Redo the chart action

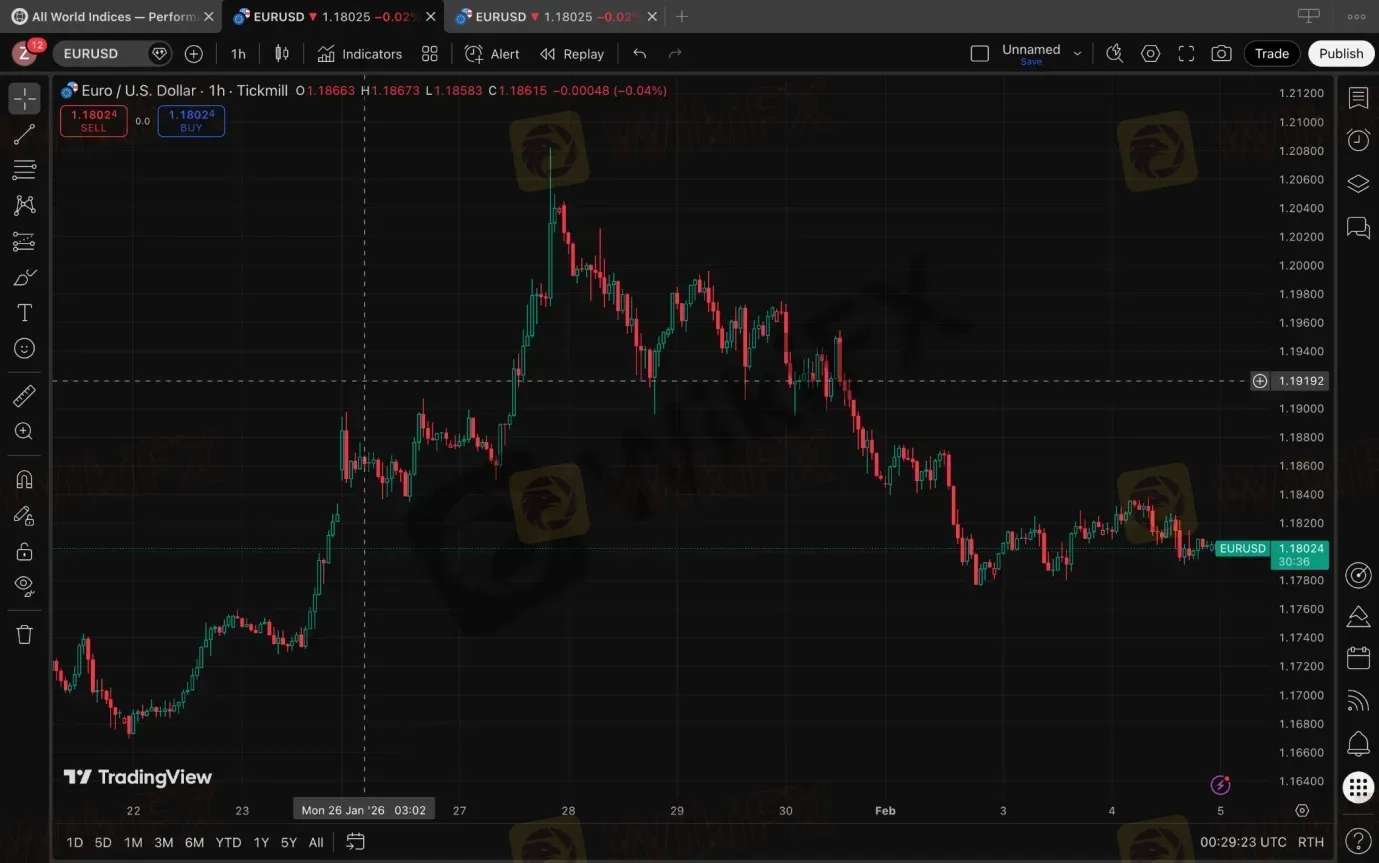click(675, 54)
